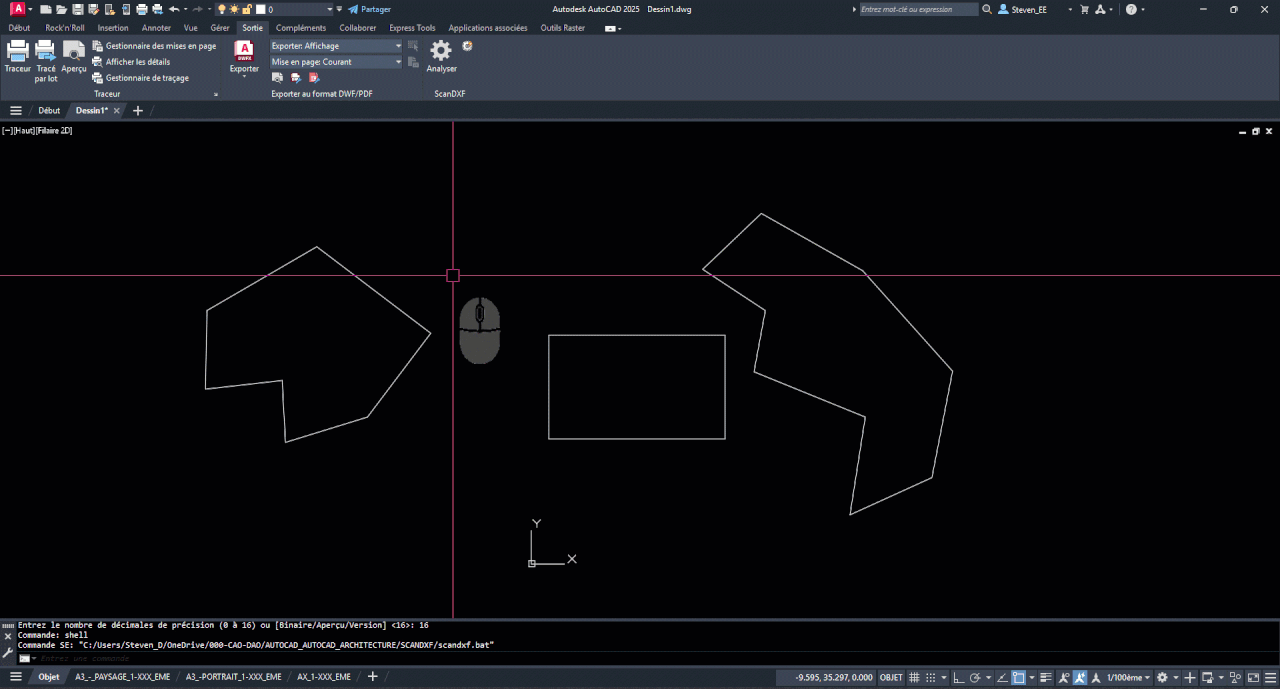Open the Rock'n'Roll ribbon tab
Screen dimensions: 1280x689
click(65, 28)
